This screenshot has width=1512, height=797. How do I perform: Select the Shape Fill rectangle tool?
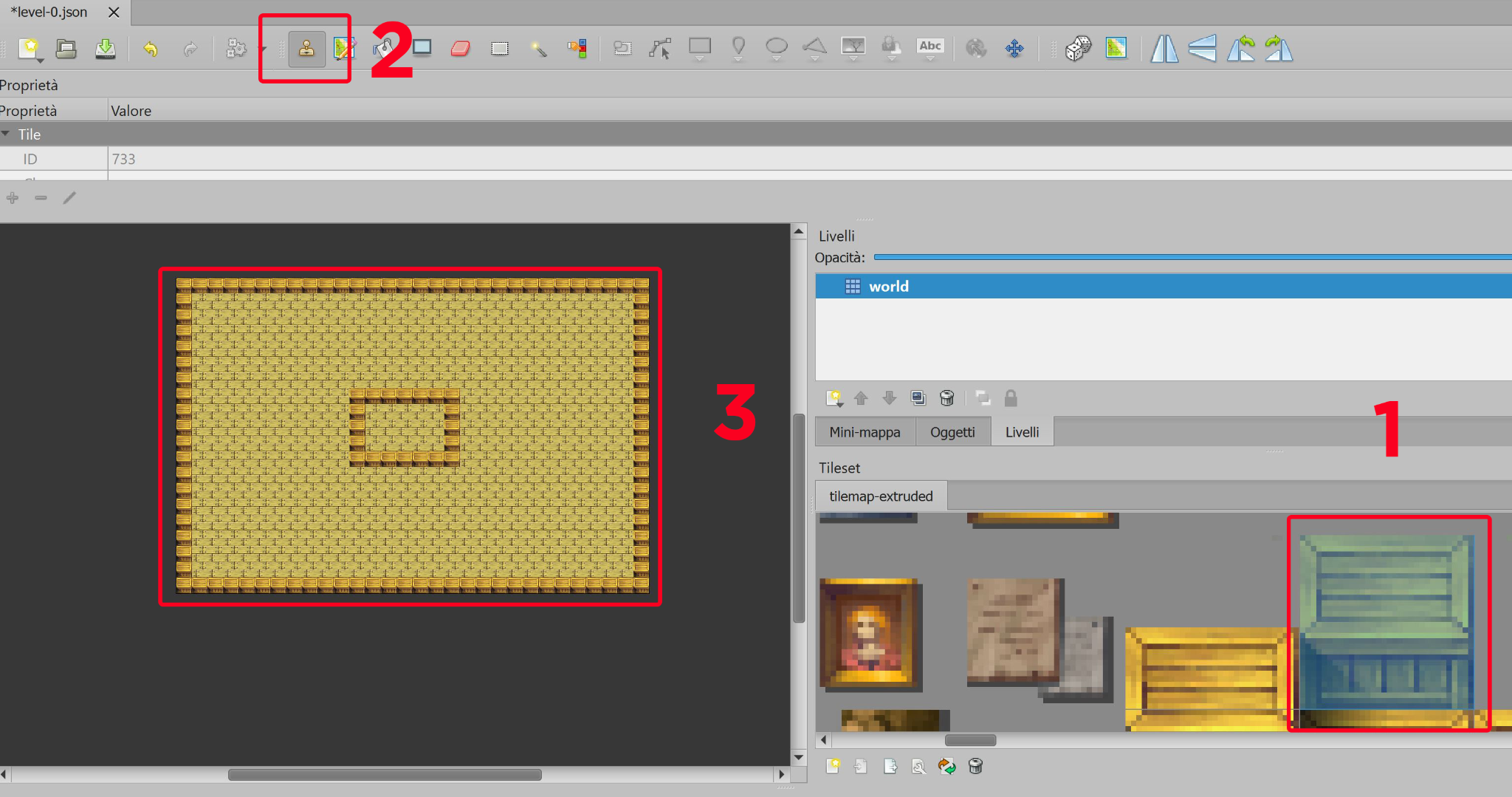click(x=422, y=48)
